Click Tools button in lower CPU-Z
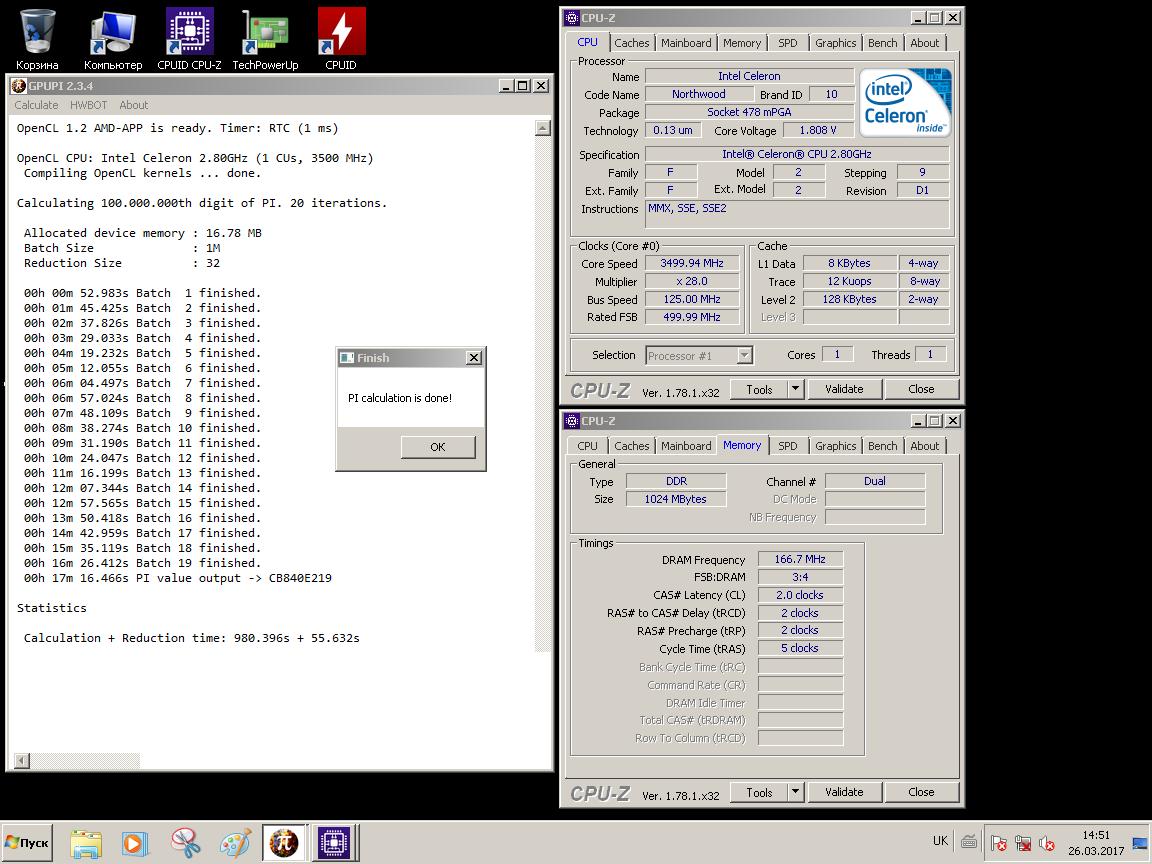The image size is (1152, 864). [759, 792]
